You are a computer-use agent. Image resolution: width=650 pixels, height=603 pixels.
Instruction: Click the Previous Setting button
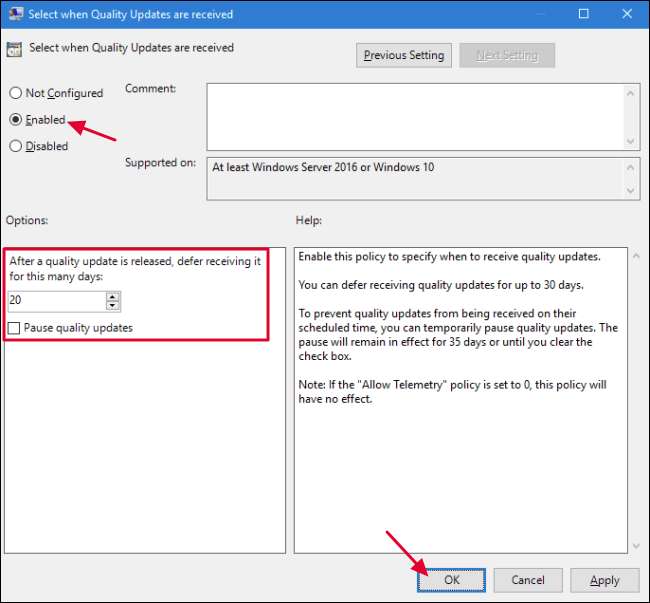[x=404, y=55]
